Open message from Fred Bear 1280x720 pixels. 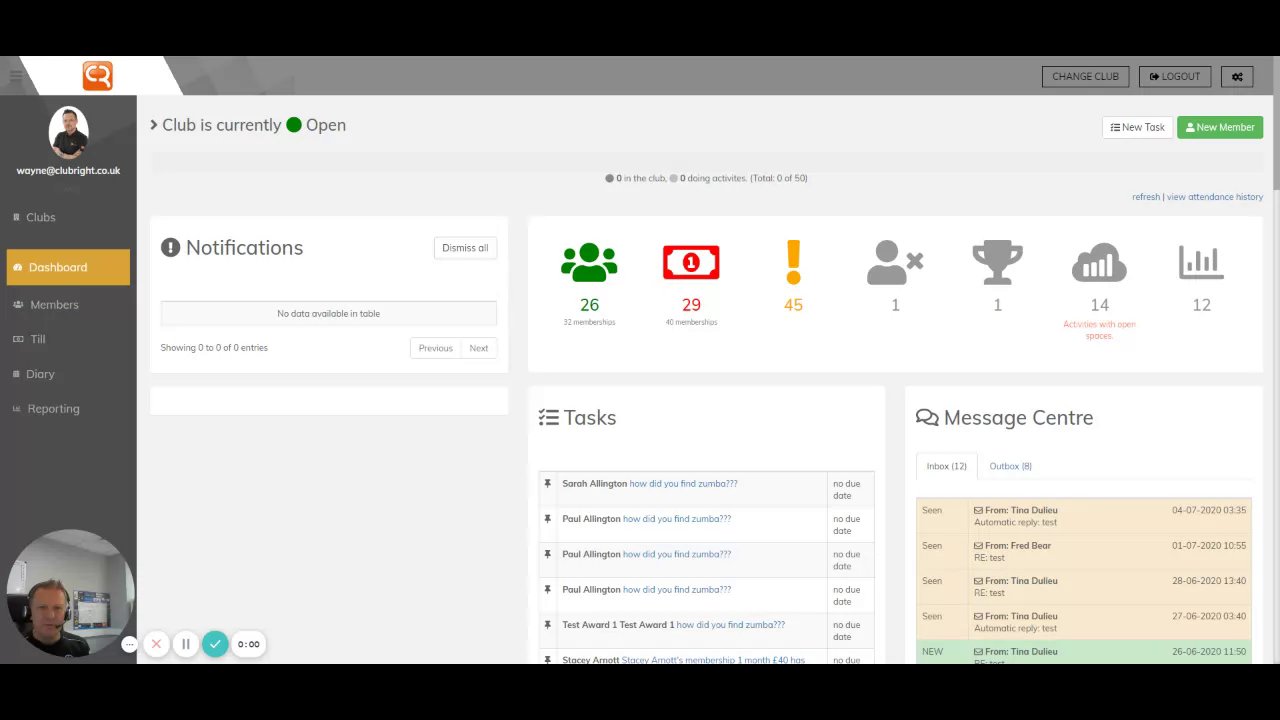(x=1084, y=551)
